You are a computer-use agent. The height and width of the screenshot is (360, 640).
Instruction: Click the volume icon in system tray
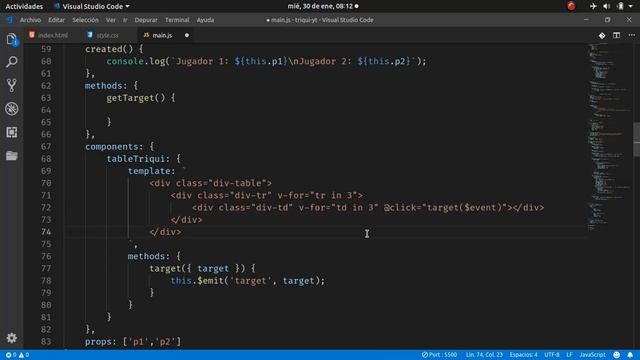click(607, 6)
